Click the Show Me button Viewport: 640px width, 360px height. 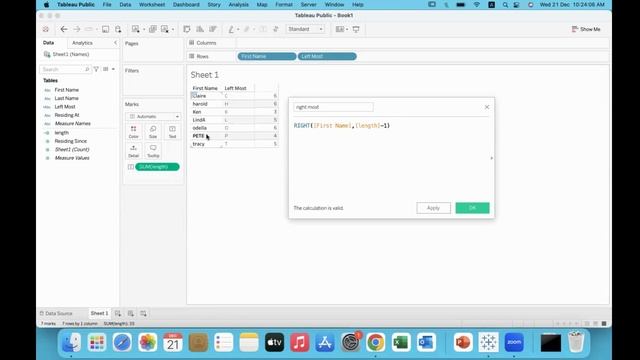[x=586, y=29]
